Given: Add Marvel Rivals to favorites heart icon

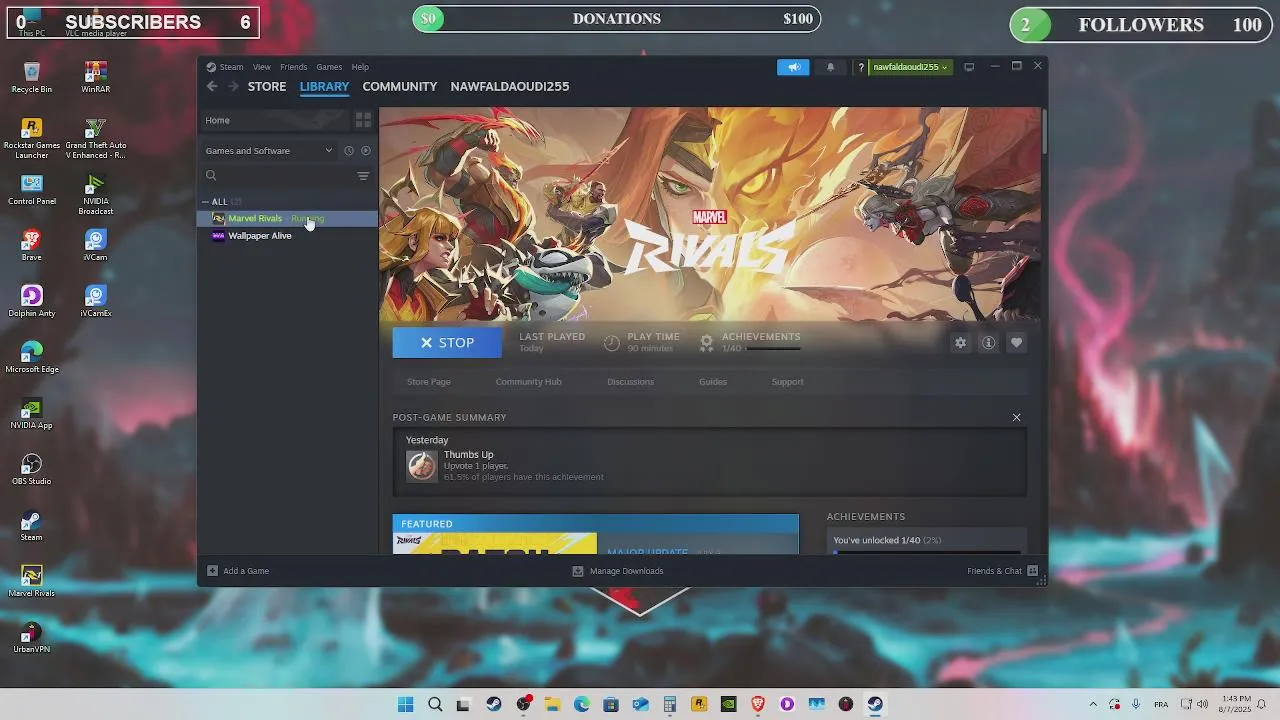Looking at the screenshot, I should (1016, 343).
